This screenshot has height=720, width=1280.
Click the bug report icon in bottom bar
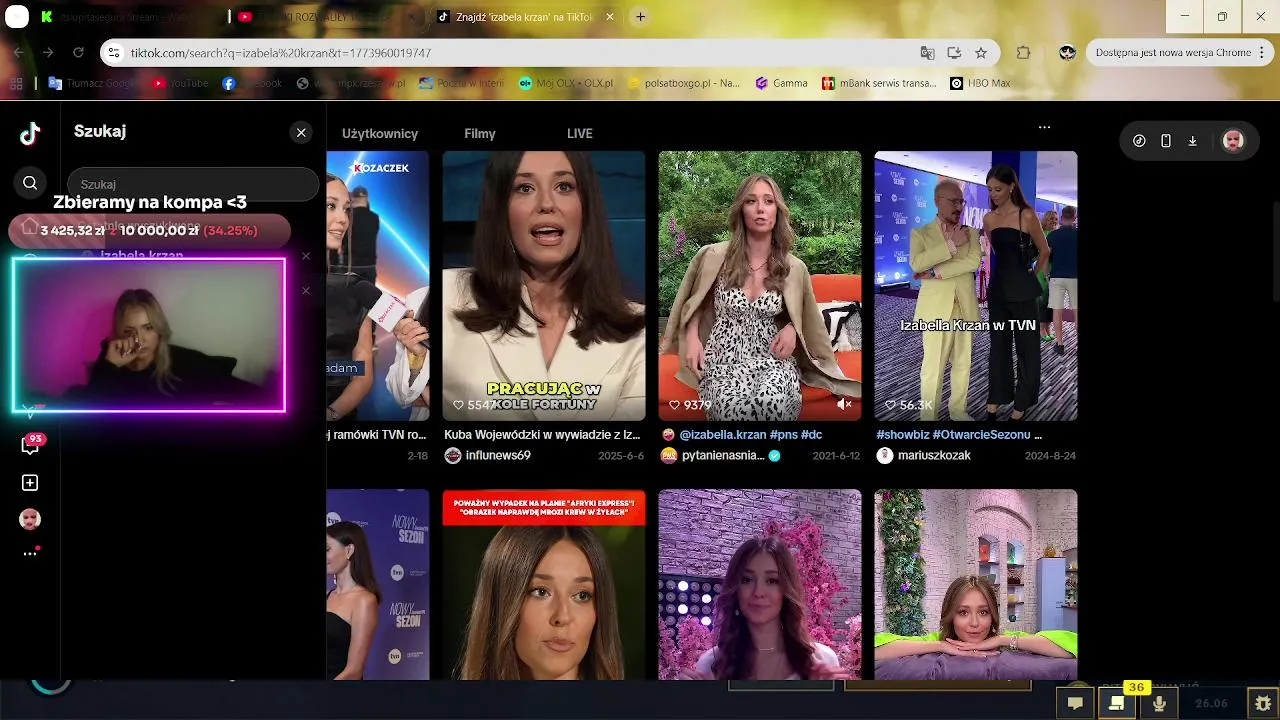click(1263, 704)
